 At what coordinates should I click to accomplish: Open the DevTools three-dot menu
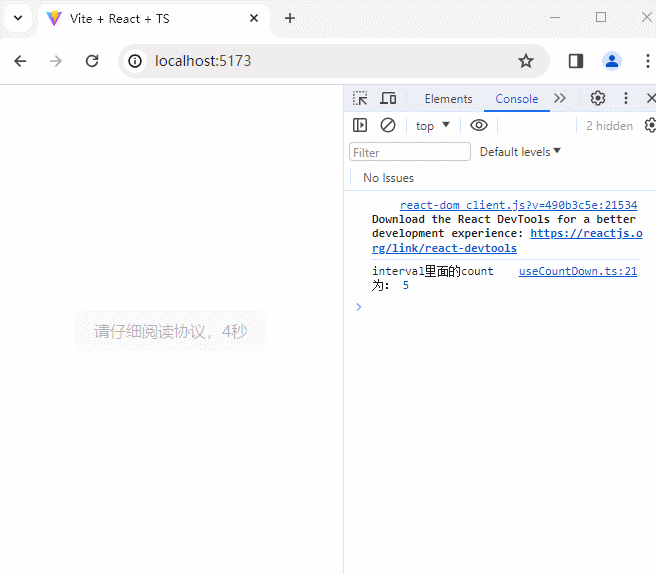click(x=626, y=98)
